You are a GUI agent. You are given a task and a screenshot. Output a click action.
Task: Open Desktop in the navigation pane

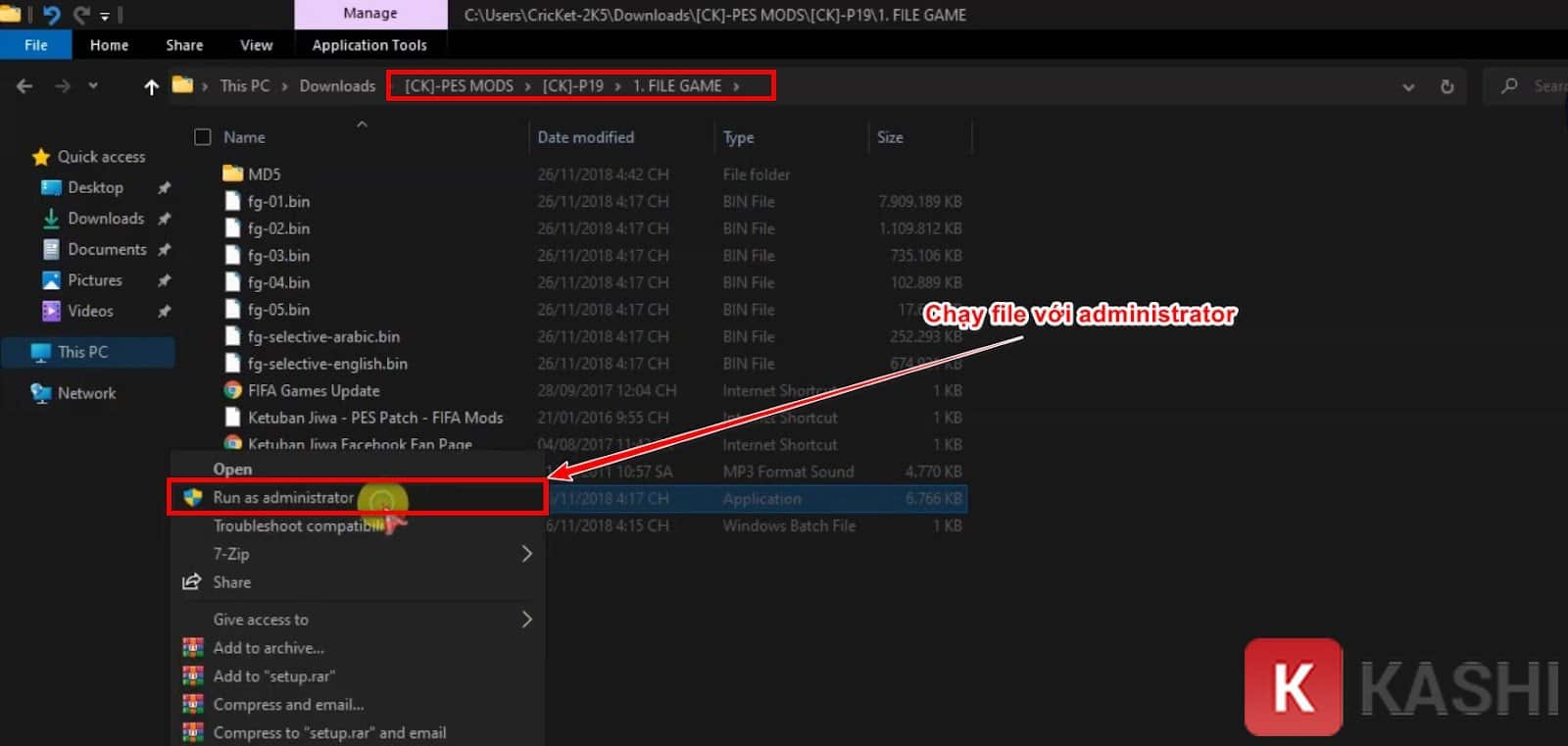[x=95, y=187]
